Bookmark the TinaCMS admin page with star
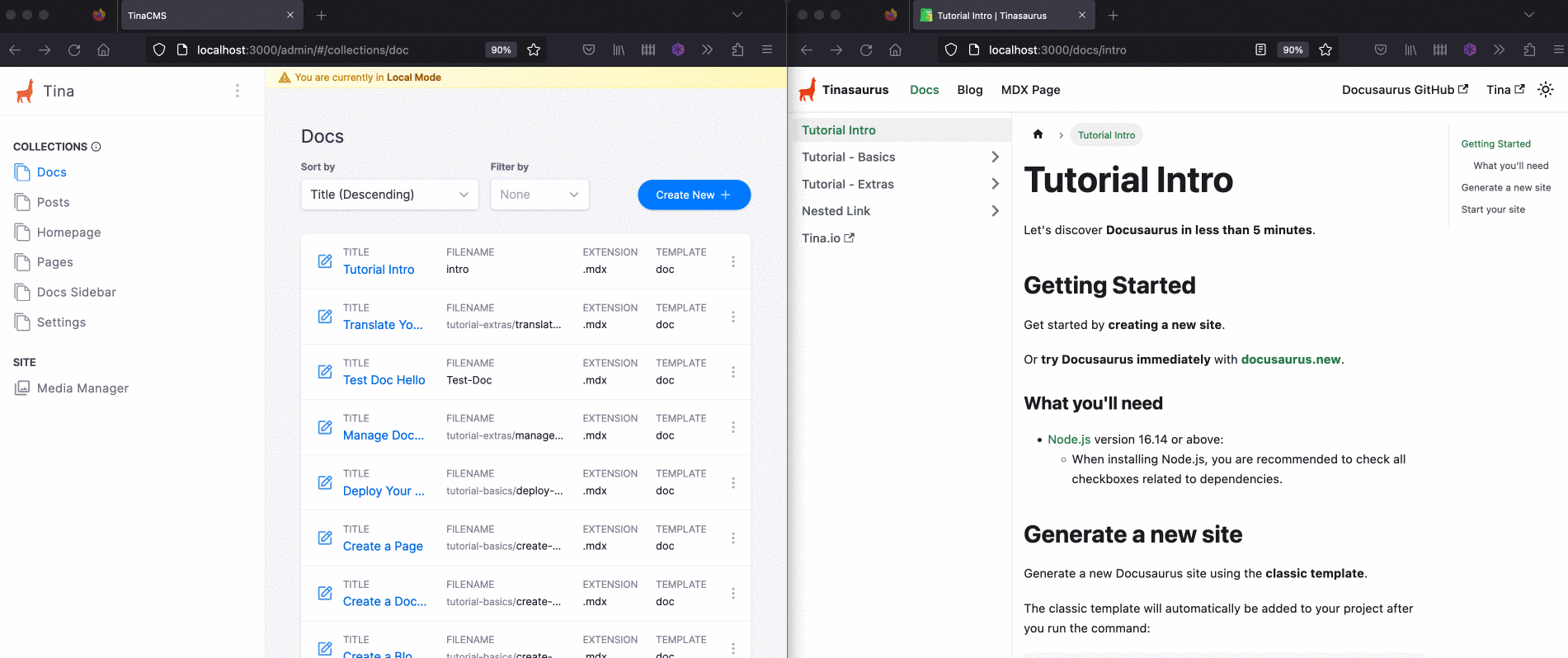The width and height of the screenshot is (1568, 658). click(x=534, y=50)
